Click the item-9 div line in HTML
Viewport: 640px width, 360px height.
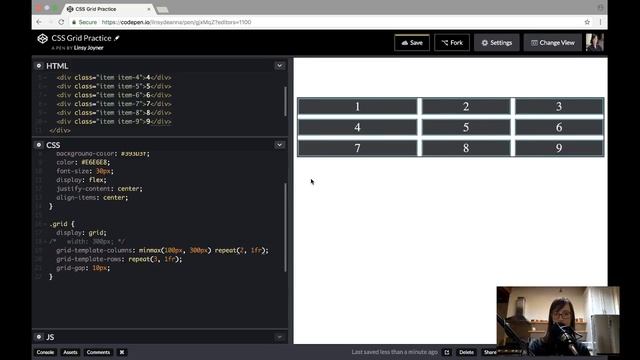tap(114, 122)
